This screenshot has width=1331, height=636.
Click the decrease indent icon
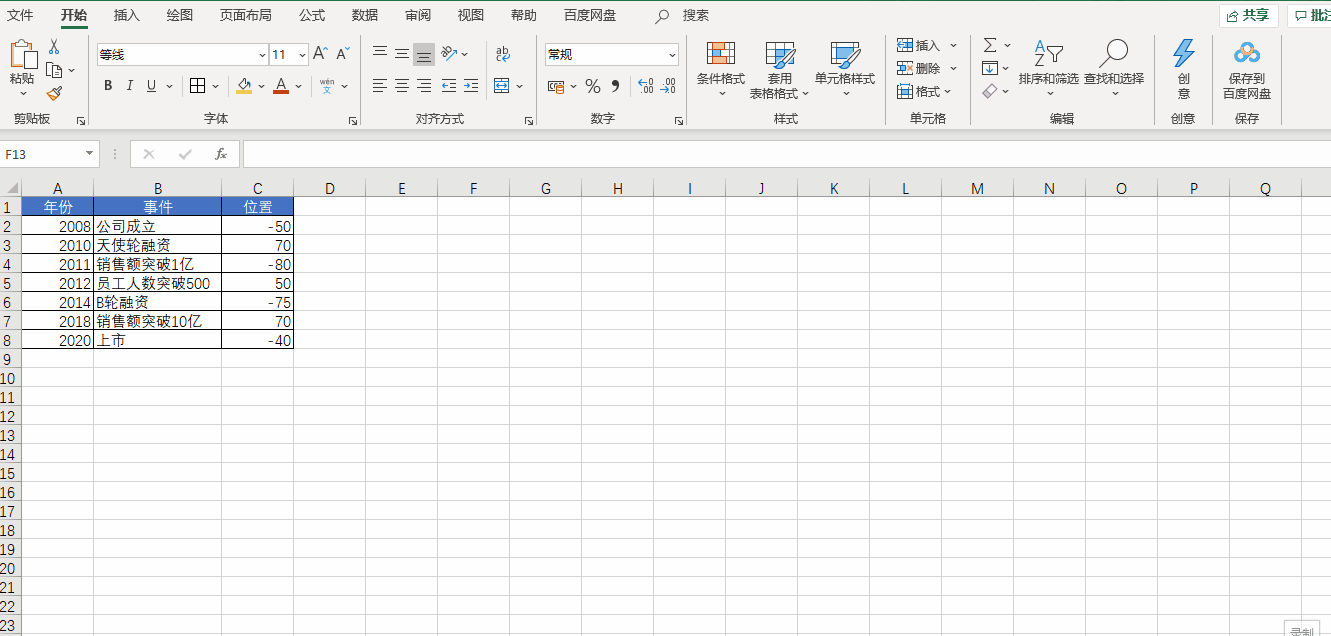pos(449,86)
